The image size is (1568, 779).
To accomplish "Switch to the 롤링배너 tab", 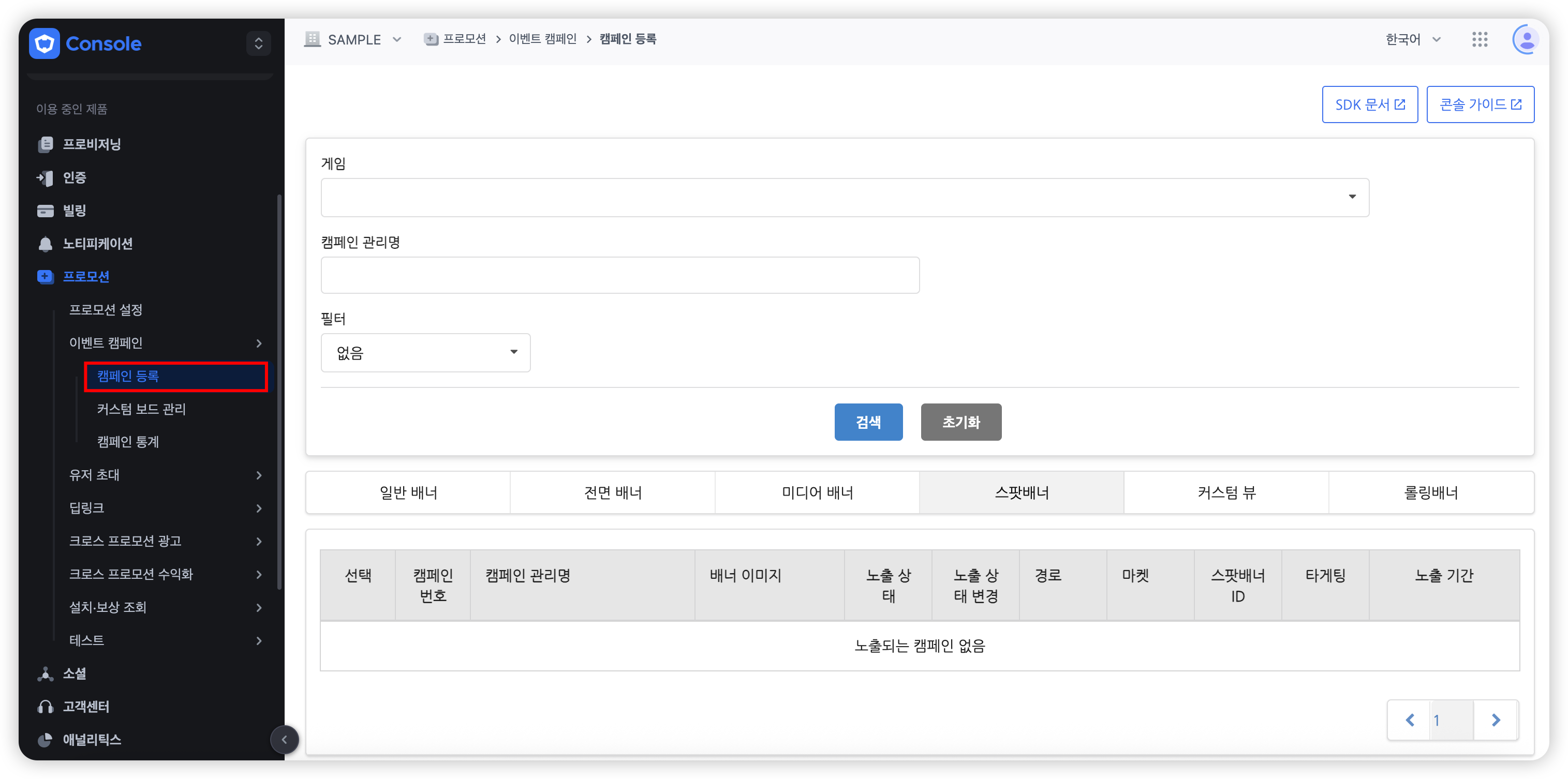I will 1430,492.
